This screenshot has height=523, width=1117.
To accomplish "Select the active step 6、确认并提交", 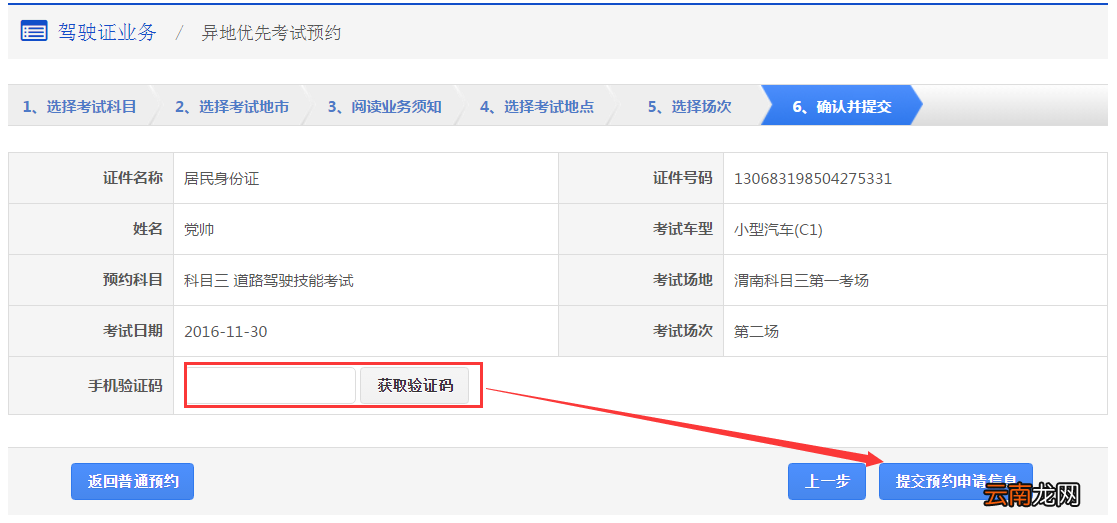I will (x=842, y=107).
